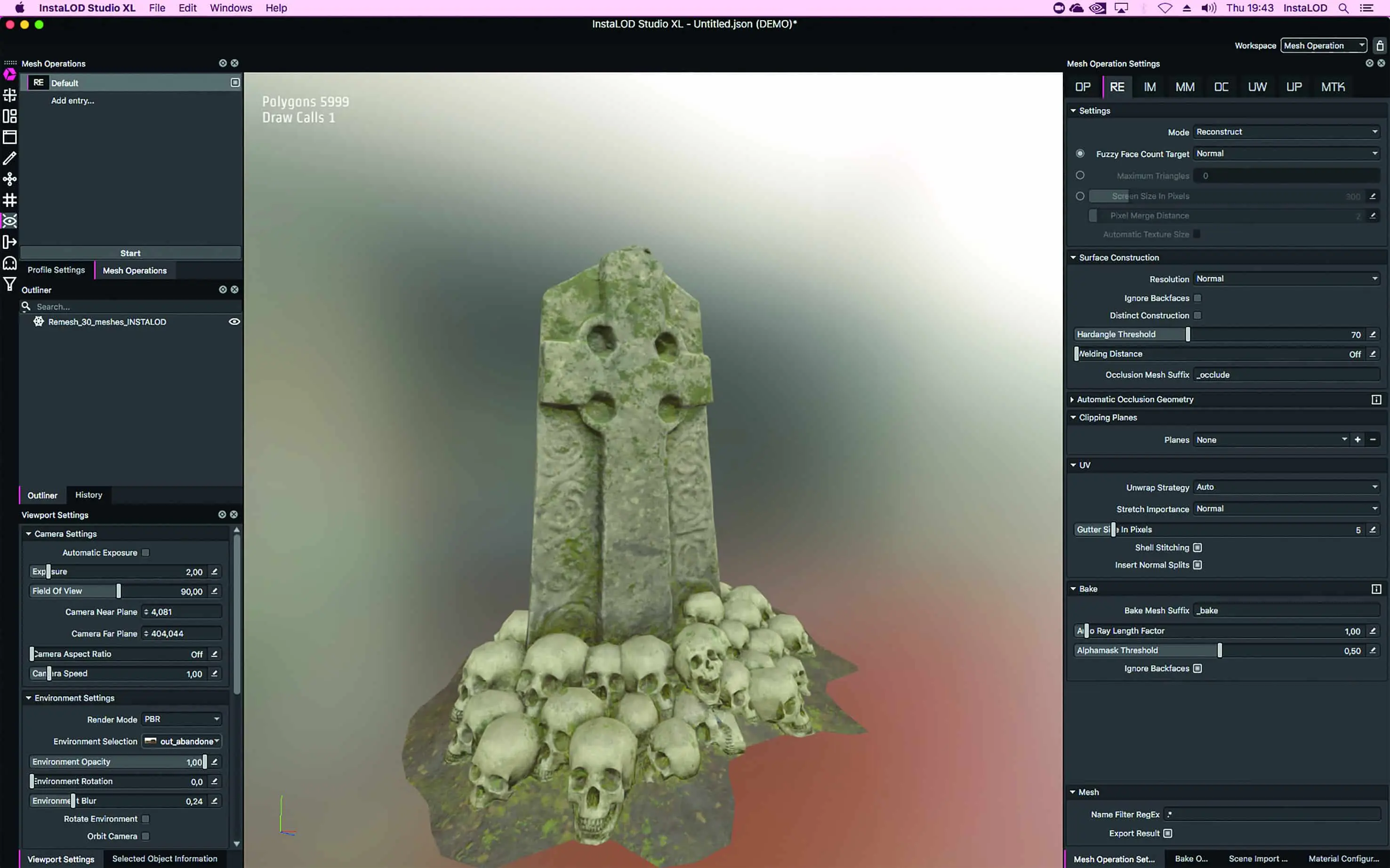Click the pencil tool in left toolbar
This screenshot has width=1390, height=868.
click(10, 158)
